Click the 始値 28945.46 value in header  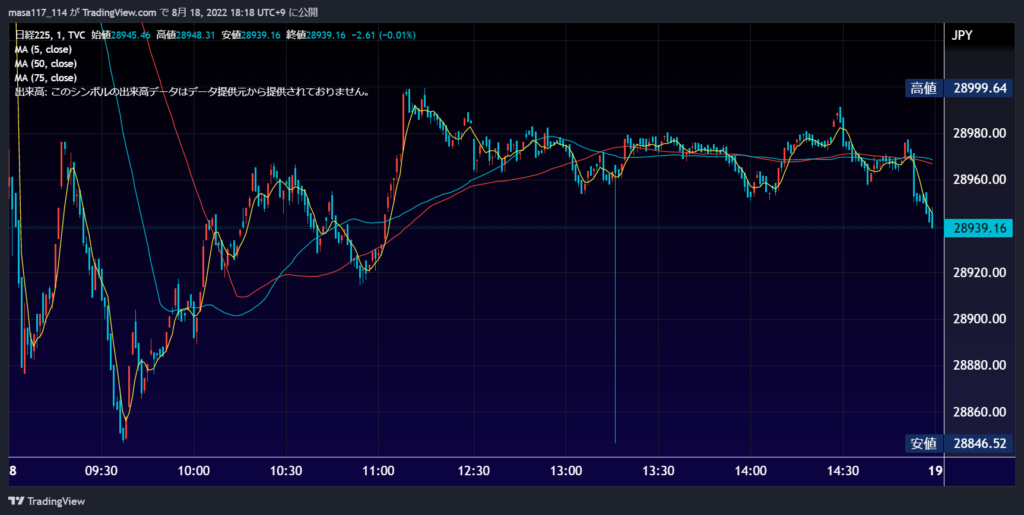123,35
